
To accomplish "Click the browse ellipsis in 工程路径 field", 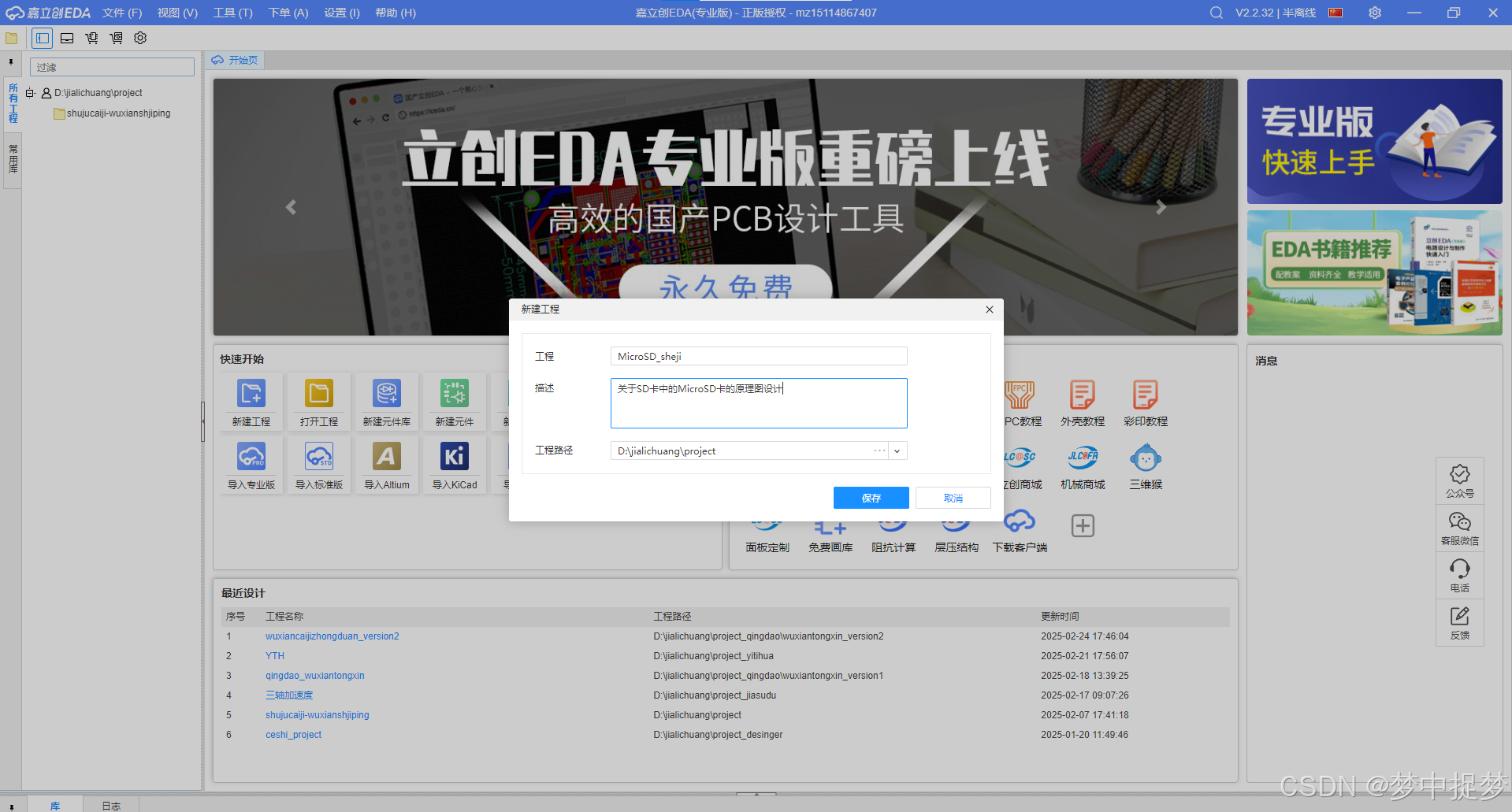I will pyautogui.click(x=879, y=450).
